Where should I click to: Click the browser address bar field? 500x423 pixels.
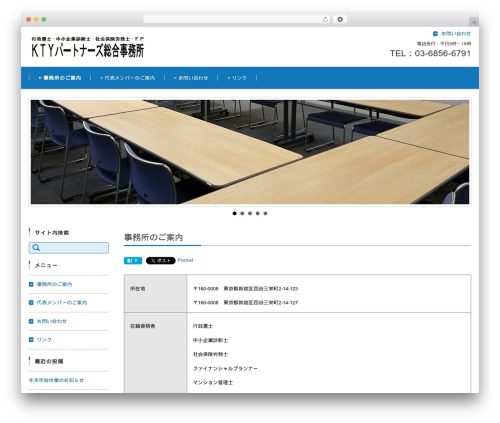(x=237, y=19)
